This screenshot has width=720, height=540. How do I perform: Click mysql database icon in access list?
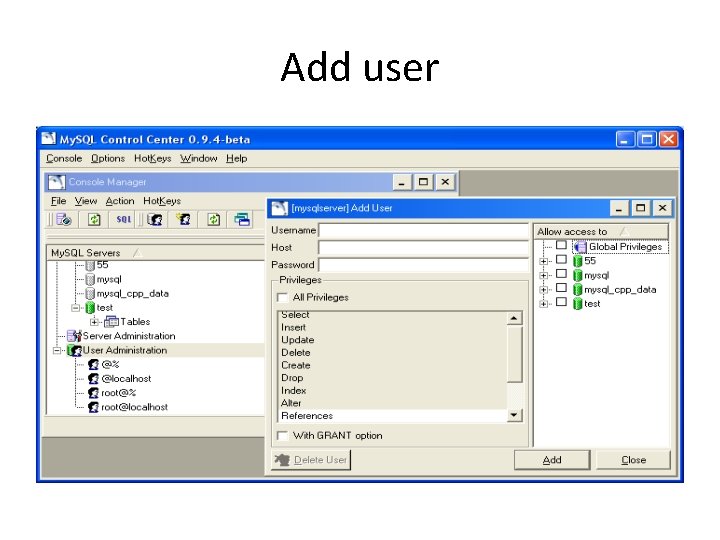pos(578,276)
